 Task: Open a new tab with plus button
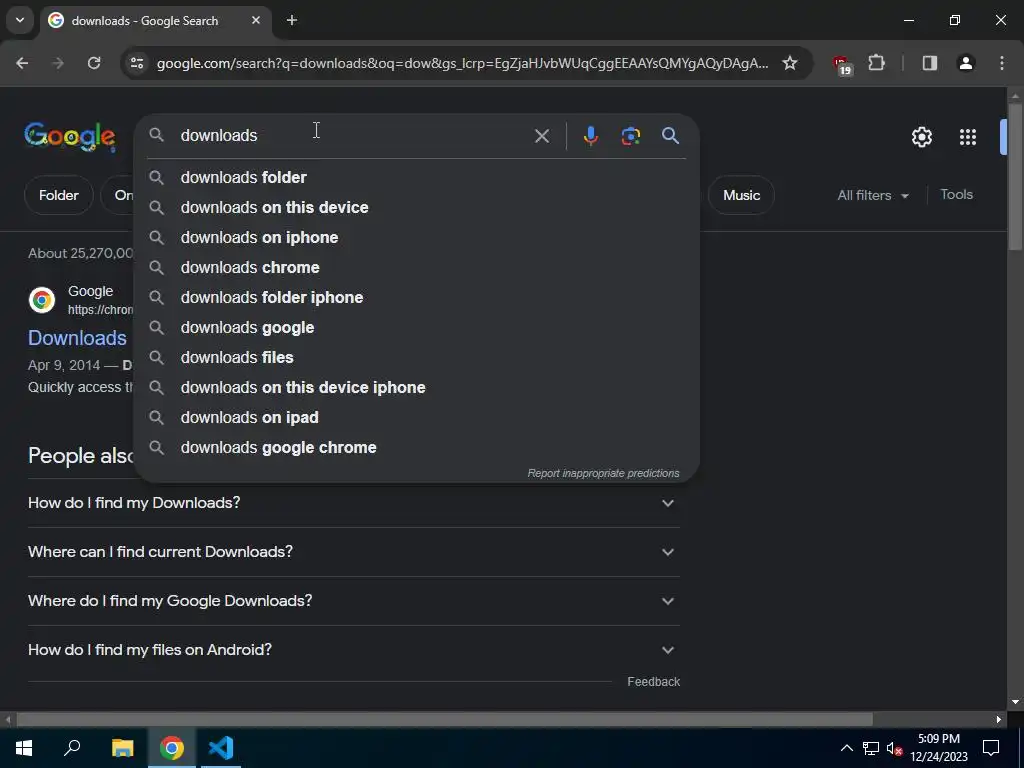tap(292, 20)
